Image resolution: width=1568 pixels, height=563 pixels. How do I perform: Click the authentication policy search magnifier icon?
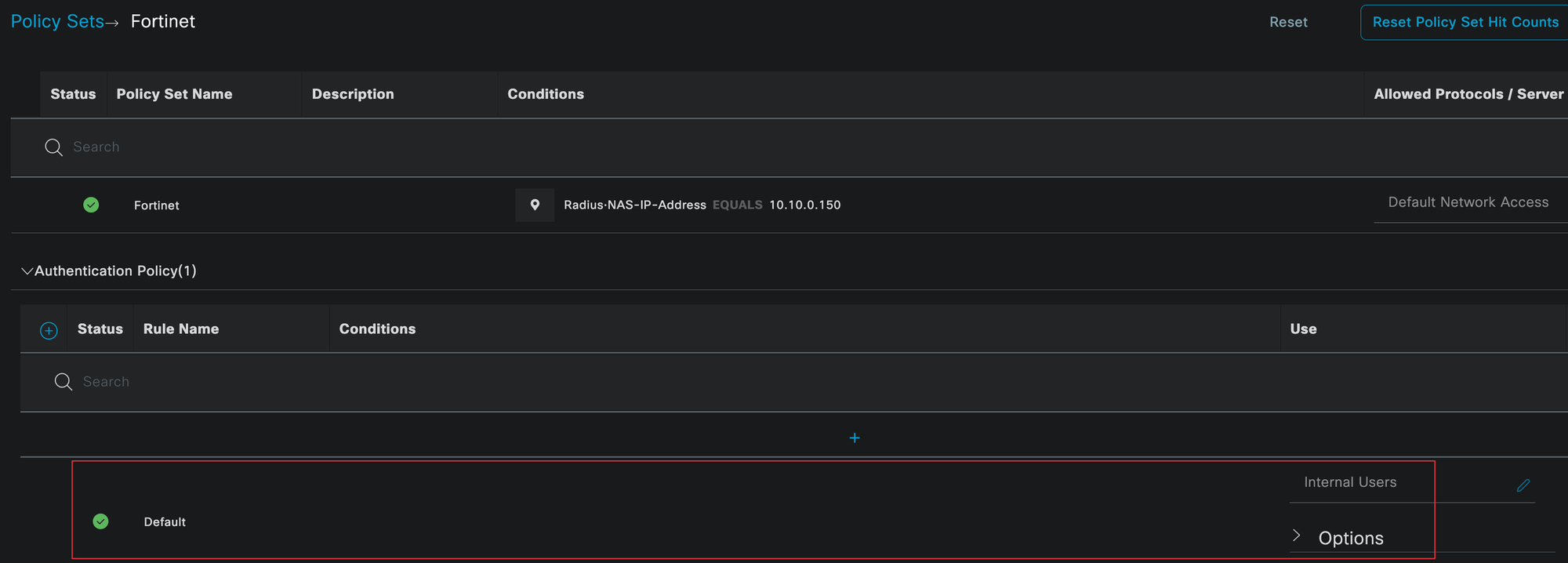(x=64, y=382)
